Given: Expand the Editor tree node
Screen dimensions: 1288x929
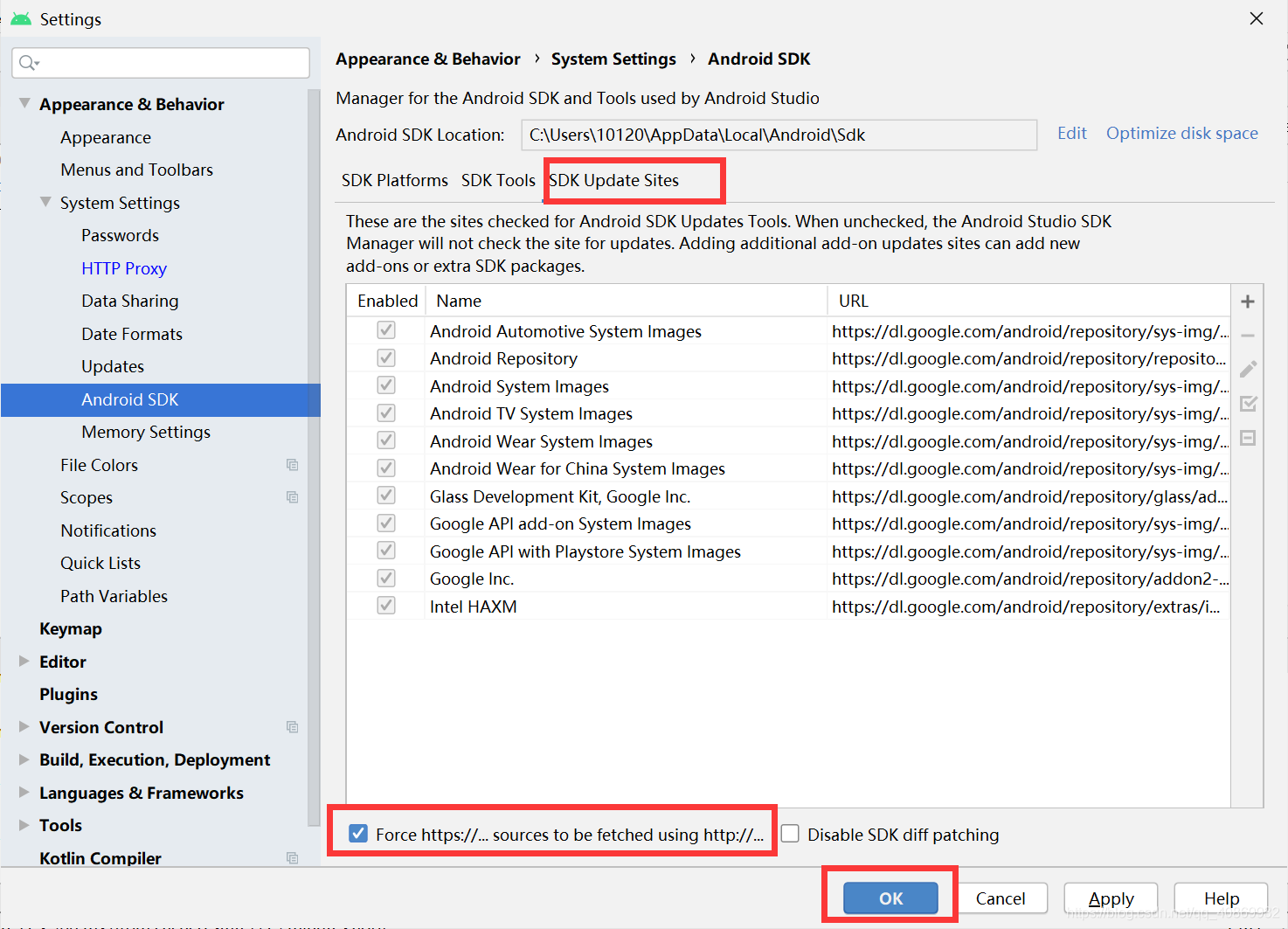Looking at the screenshot, I should pyautogui.click(x=24, y=662).
